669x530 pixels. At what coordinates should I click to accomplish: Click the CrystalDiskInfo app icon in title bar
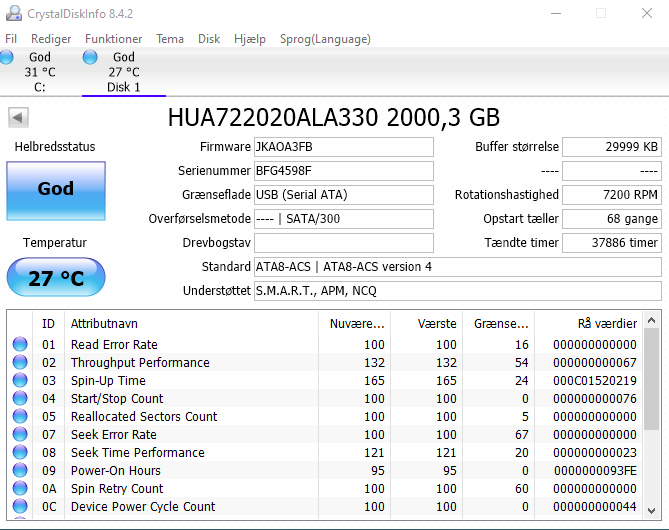click(x=14, y=13)
